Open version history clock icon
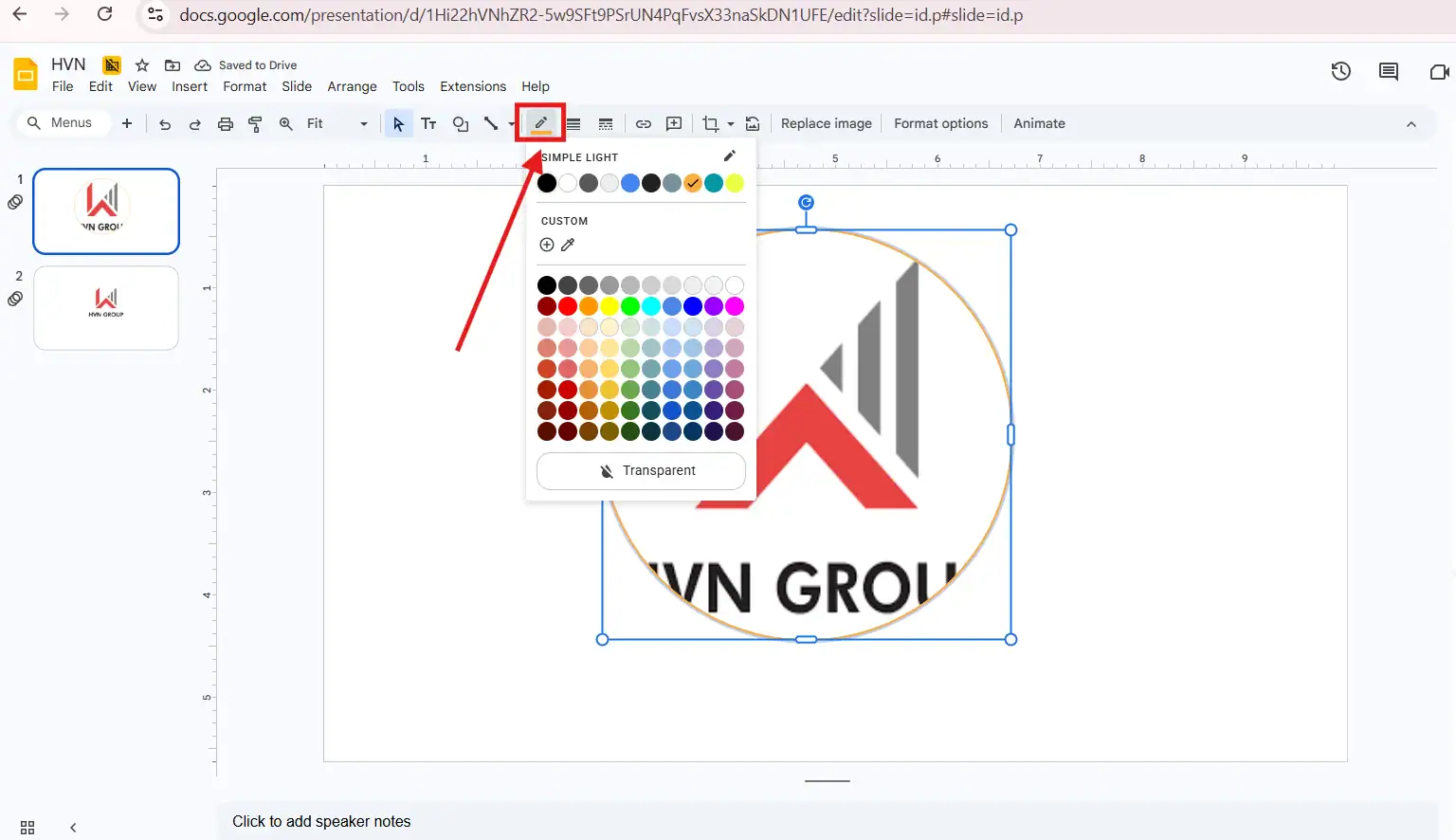1456x840 pixels. tap(1340, 71)
